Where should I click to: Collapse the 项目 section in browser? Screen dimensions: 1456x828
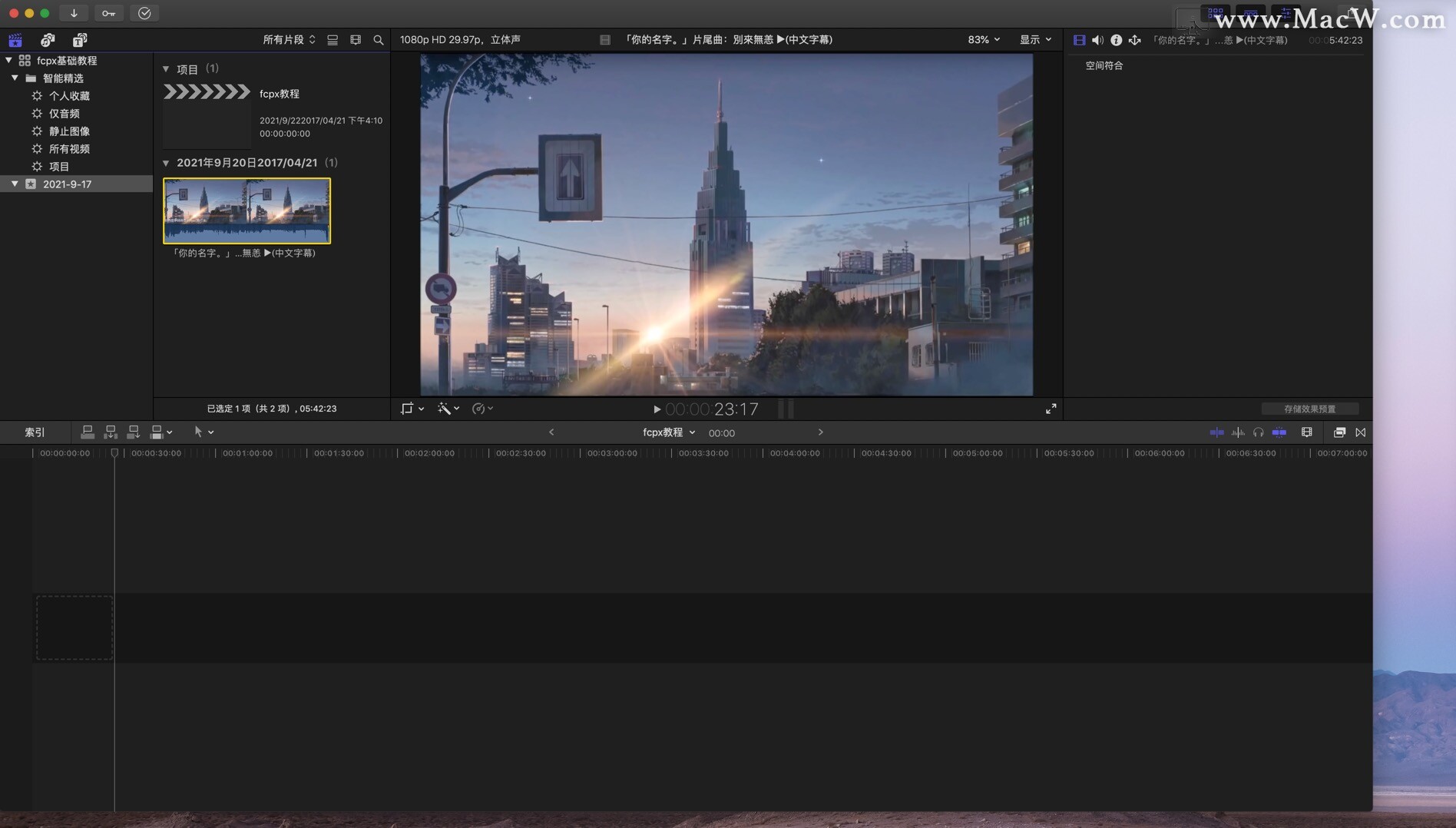(166, 69)
